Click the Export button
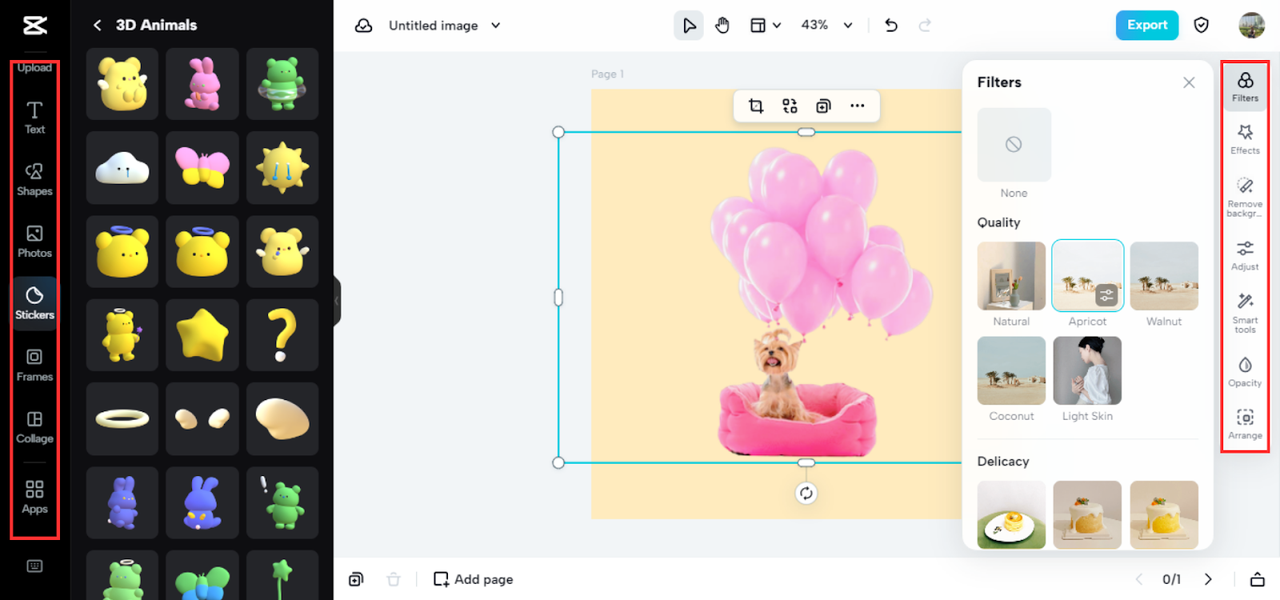 click(1147, 25)
